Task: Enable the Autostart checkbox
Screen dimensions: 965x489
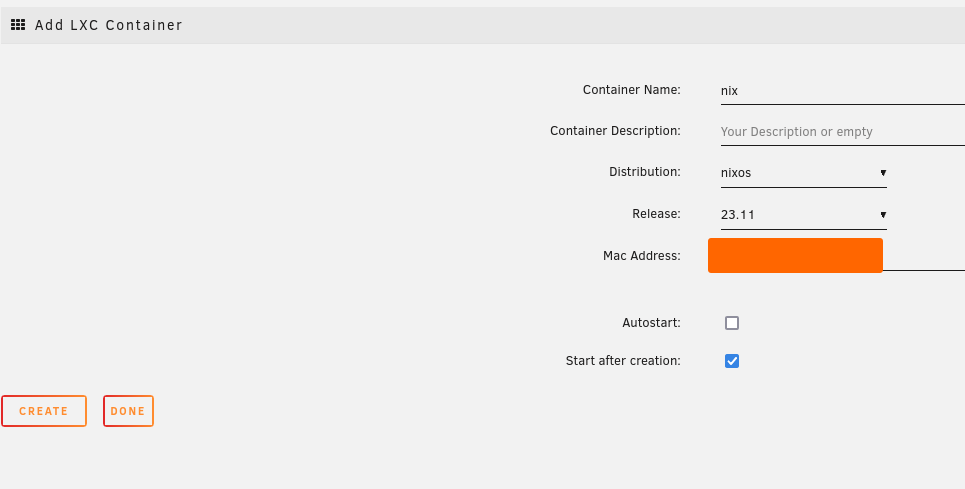Action: [x=732, y=323]
